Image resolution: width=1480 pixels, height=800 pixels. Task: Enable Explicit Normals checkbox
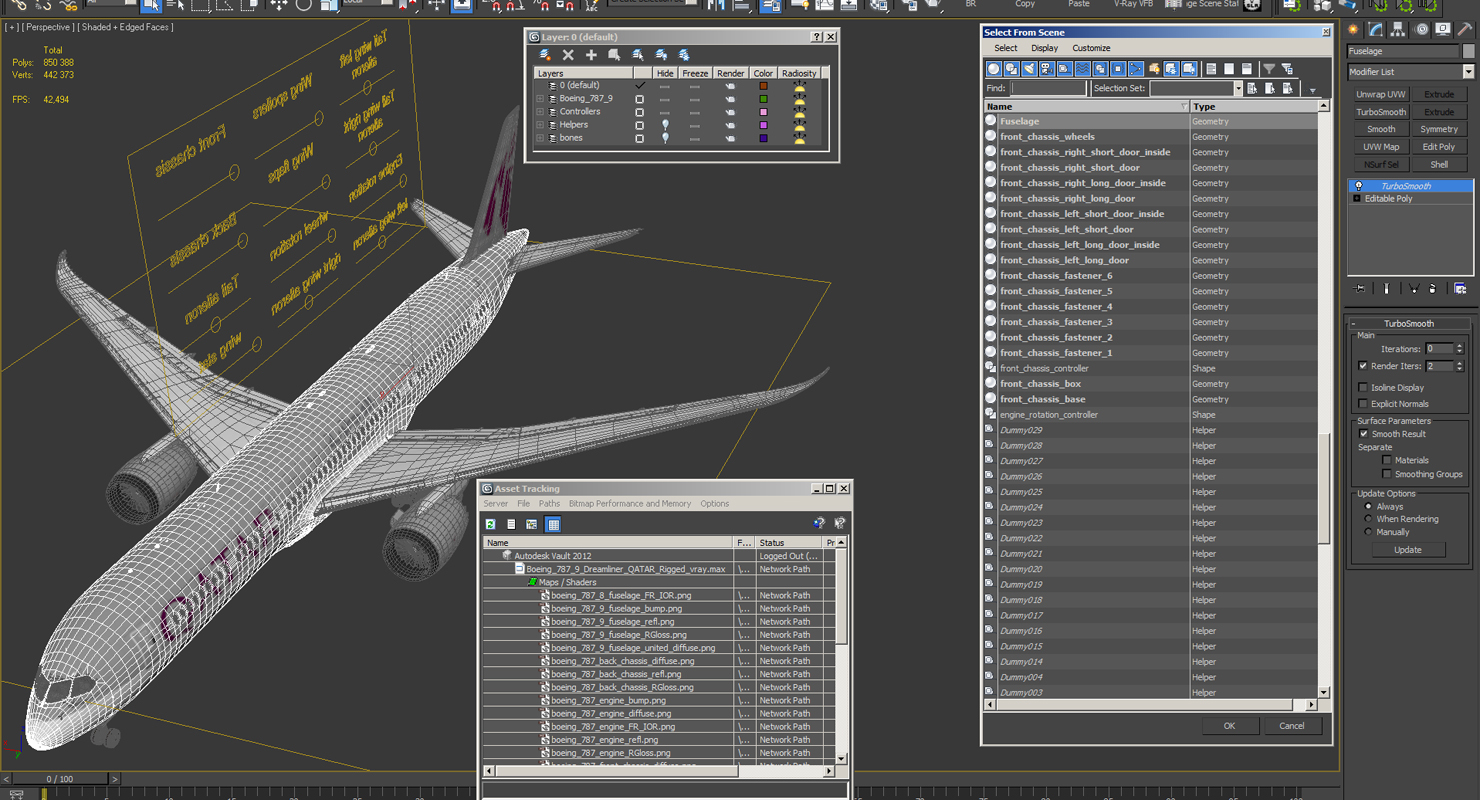click(1363, 404)
